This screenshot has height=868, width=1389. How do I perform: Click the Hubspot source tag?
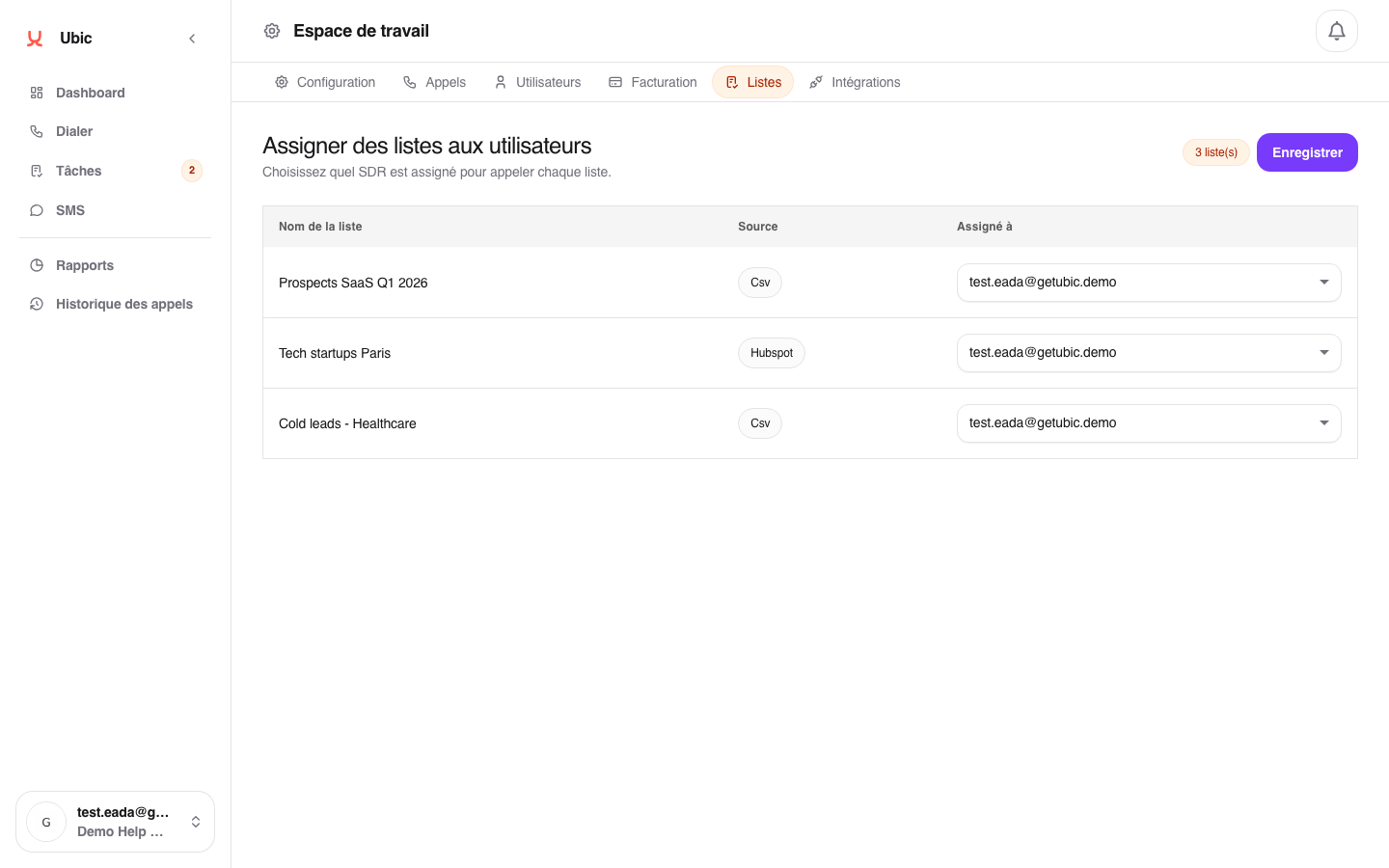click(x=772, y=353)
